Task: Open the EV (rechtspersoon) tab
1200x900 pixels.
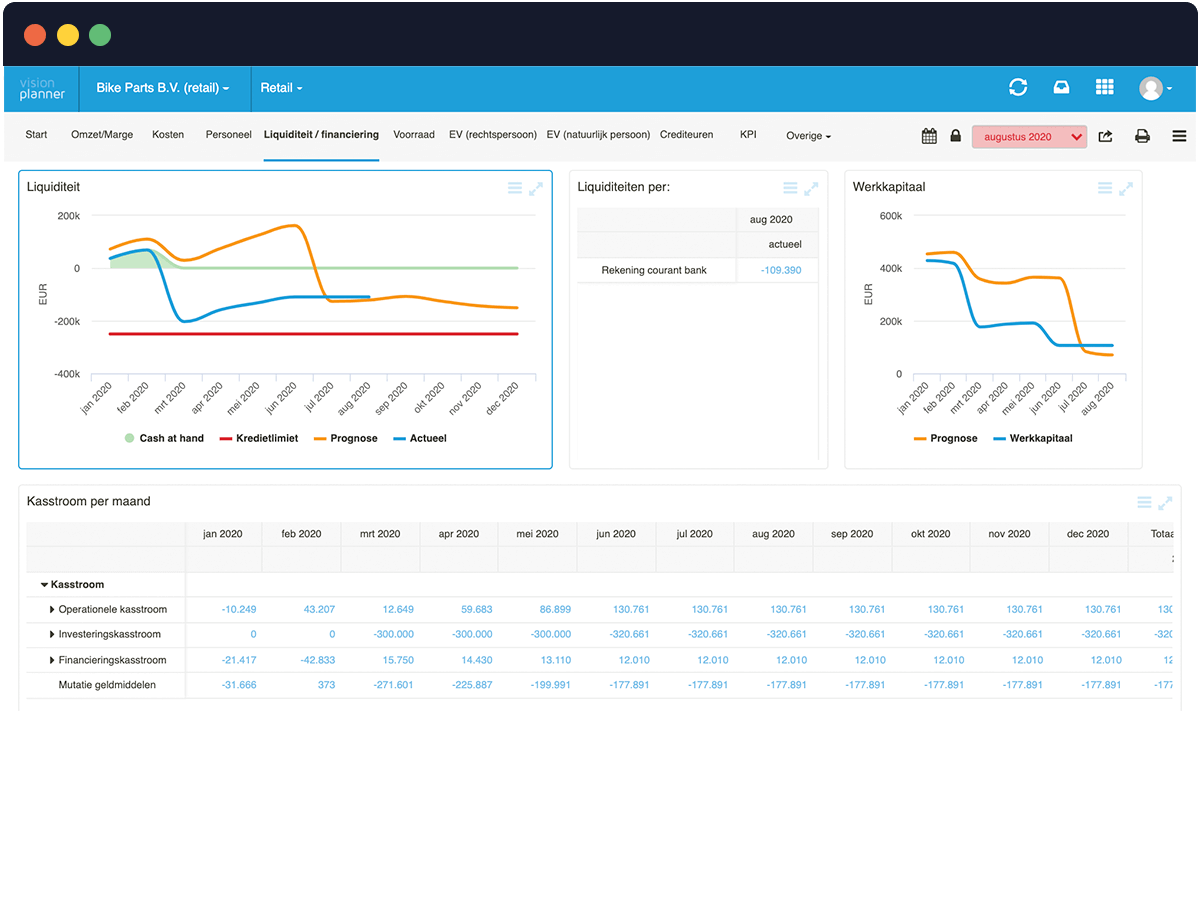Action: 493,135
